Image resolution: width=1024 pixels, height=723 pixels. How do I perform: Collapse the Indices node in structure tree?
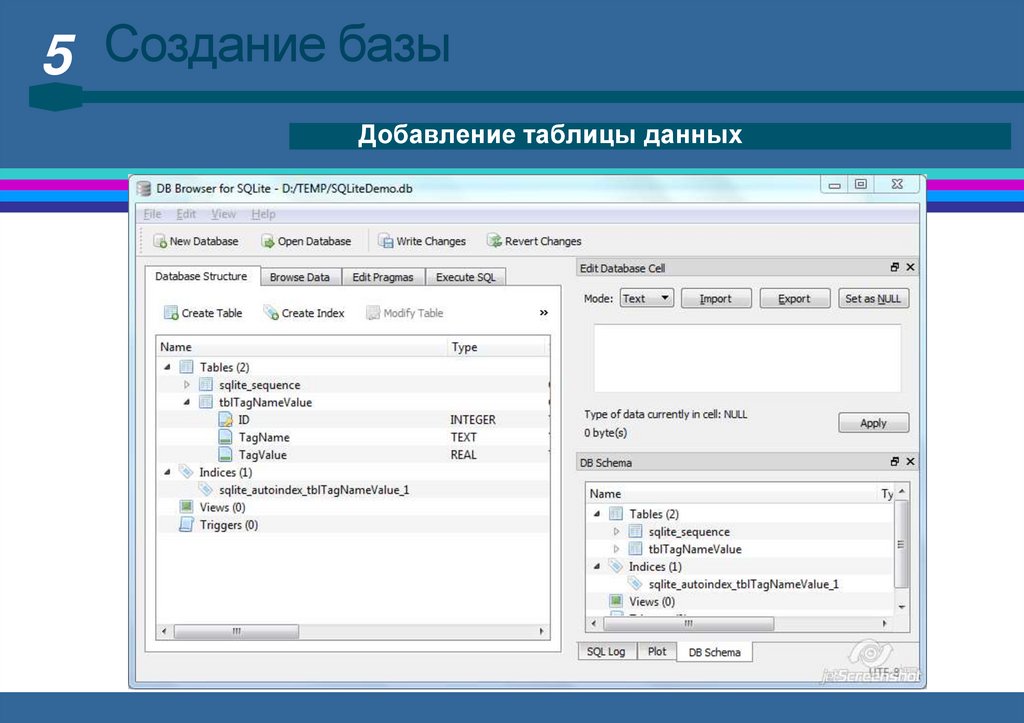167,472
